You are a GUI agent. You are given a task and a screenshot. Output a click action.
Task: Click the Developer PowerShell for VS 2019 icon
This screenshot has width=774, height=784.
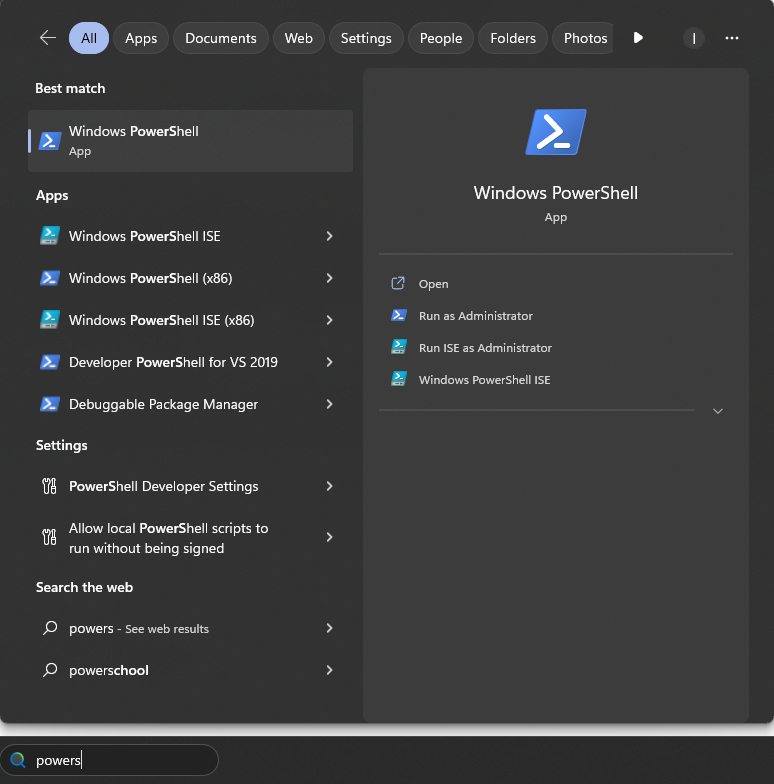(x=50, y=362)
